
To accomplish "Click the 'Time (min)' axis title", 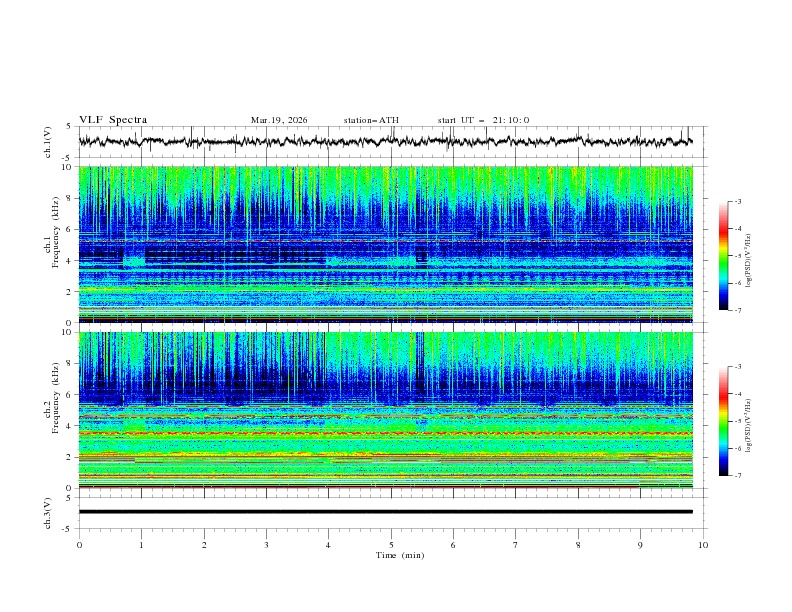I will point(400,555).
